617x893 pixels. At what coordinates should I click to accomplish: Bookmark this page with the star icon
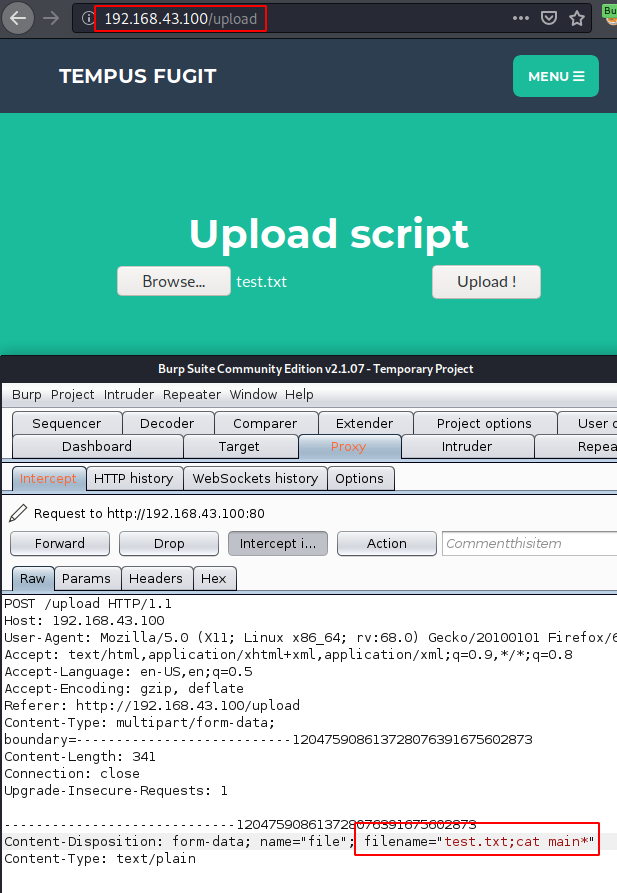[577, 18]
